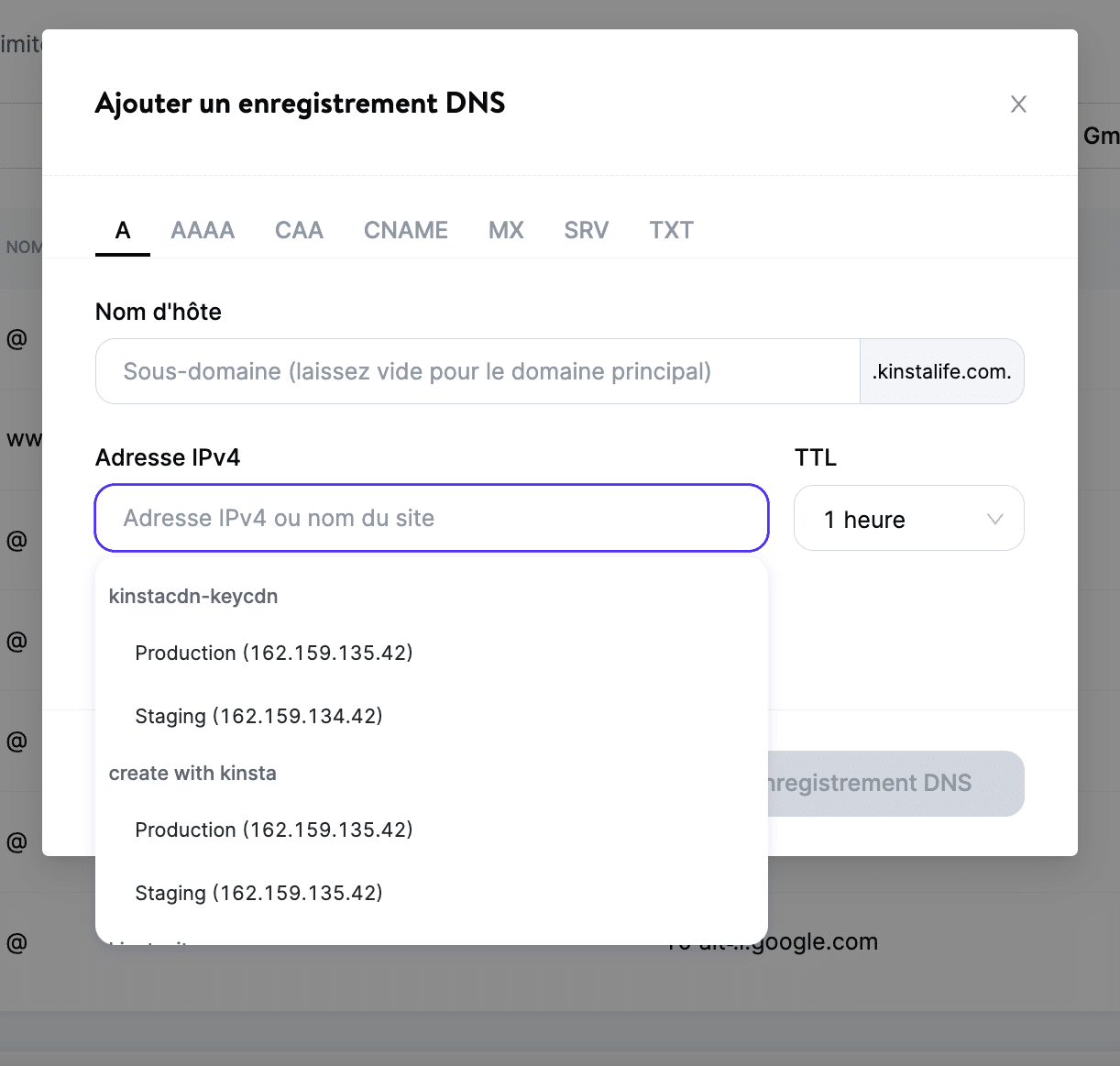This screenshot has width=1120, height=1066.
Task: Select Staging under create with kinsta
Action: click(x=259, y=892)
